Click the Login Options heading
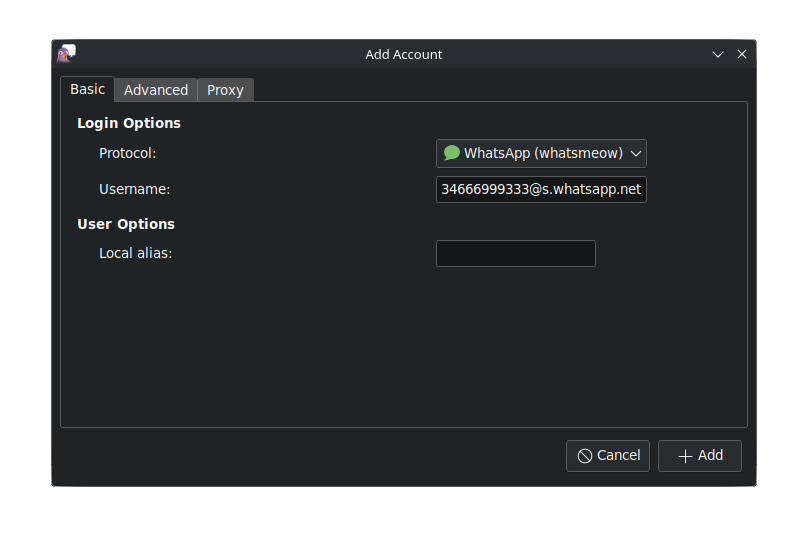806x537 pixels. (129, 123)
